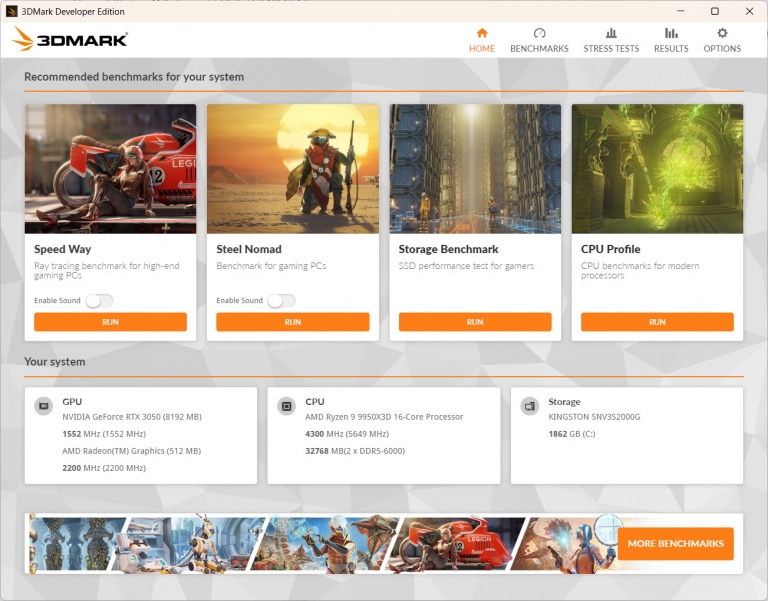The width and height of the screenshot is (768, 601).
Task: Toggle Enable Sound for Steel Nomad
Action: click(x=282, y=301)
